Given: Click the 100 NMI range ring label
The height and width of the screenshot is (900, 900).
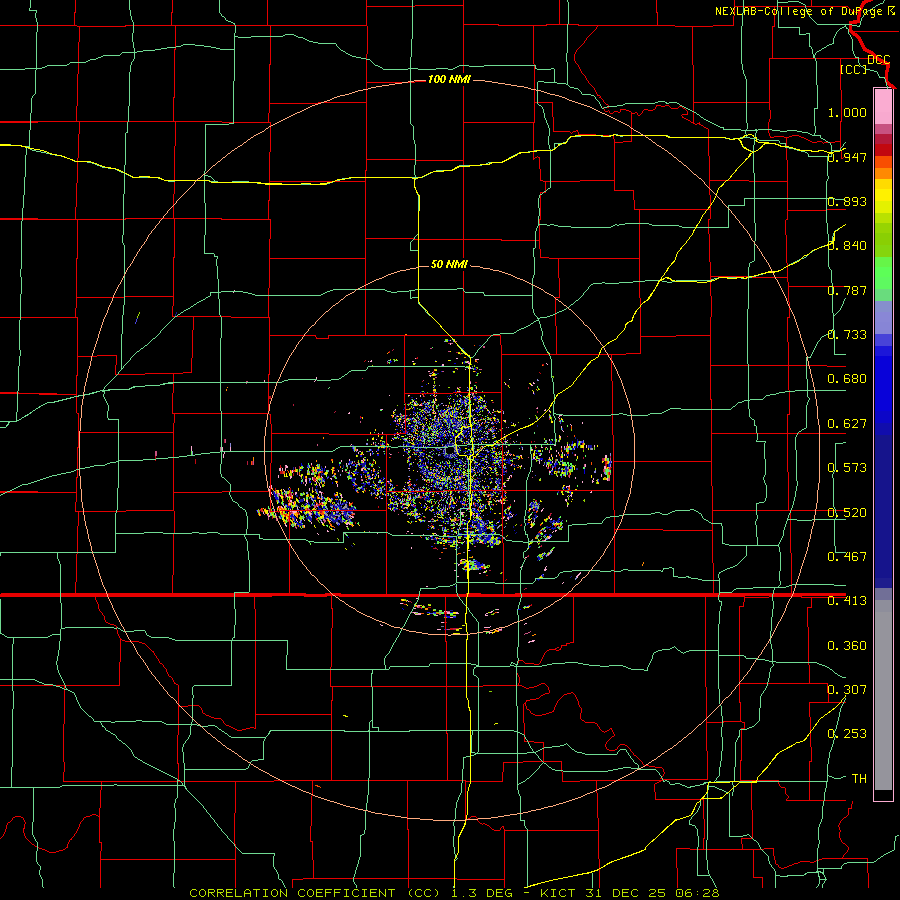Looking at the screenshot, I should [x=449, y=79].
